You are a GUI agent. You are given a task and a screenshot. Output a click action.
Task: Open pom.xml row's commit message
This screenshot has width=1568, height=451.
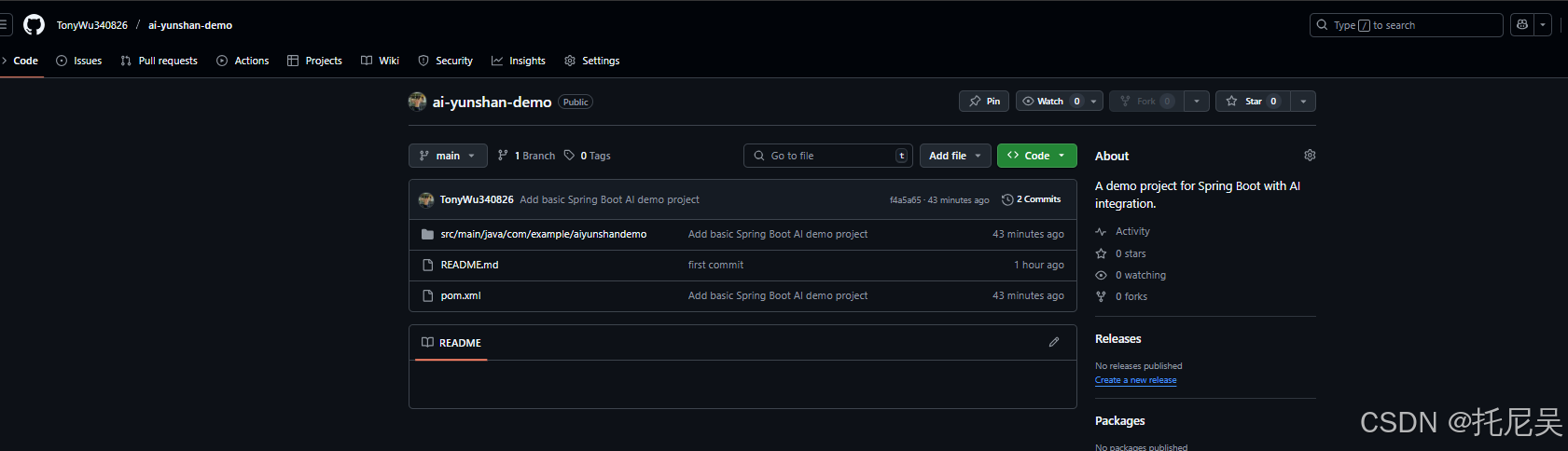(x=778, y=295)
